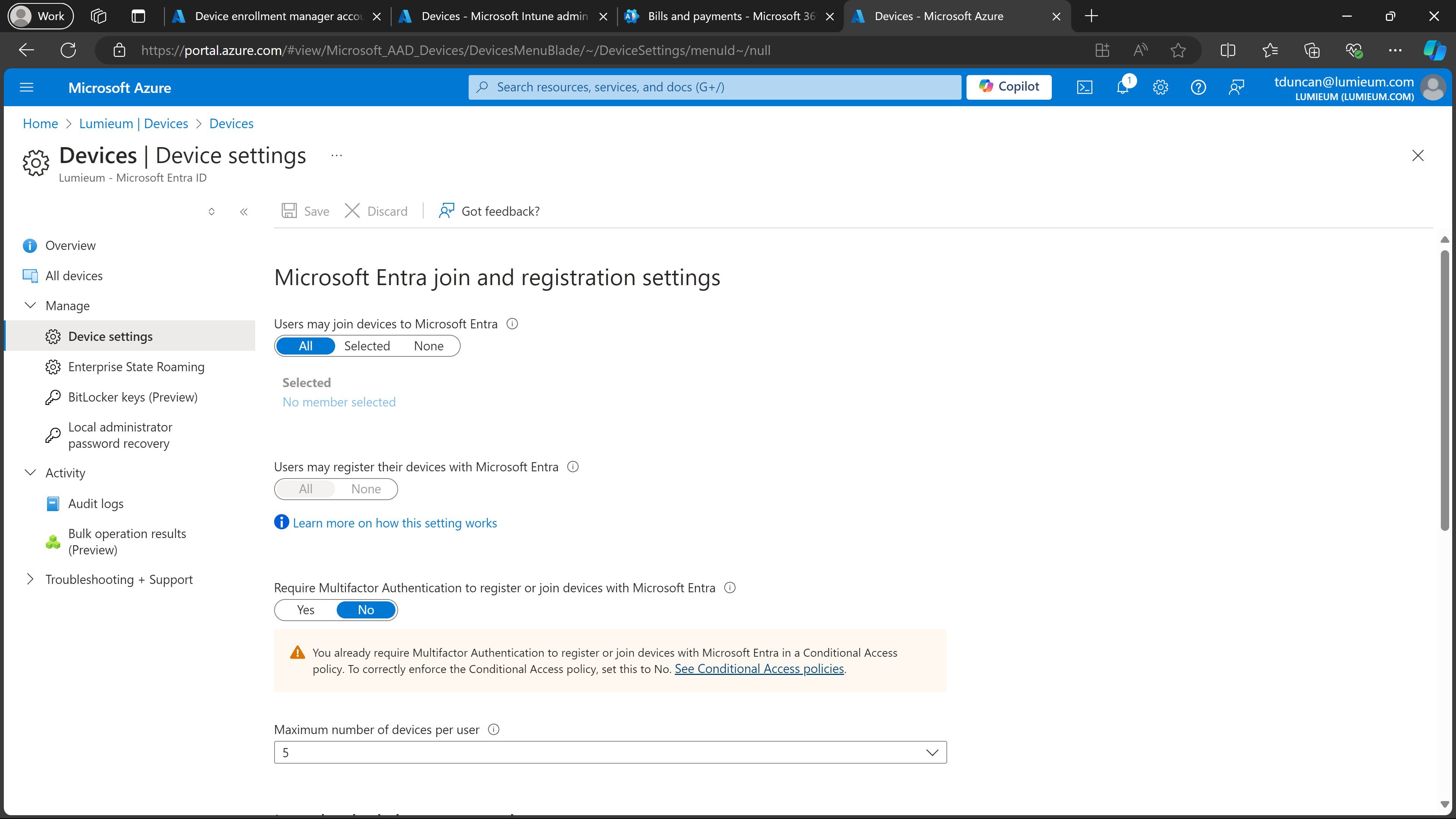Click the page vertical scrollbar thumb
The image size is (1456, 819).
(x=1444, y=390)
